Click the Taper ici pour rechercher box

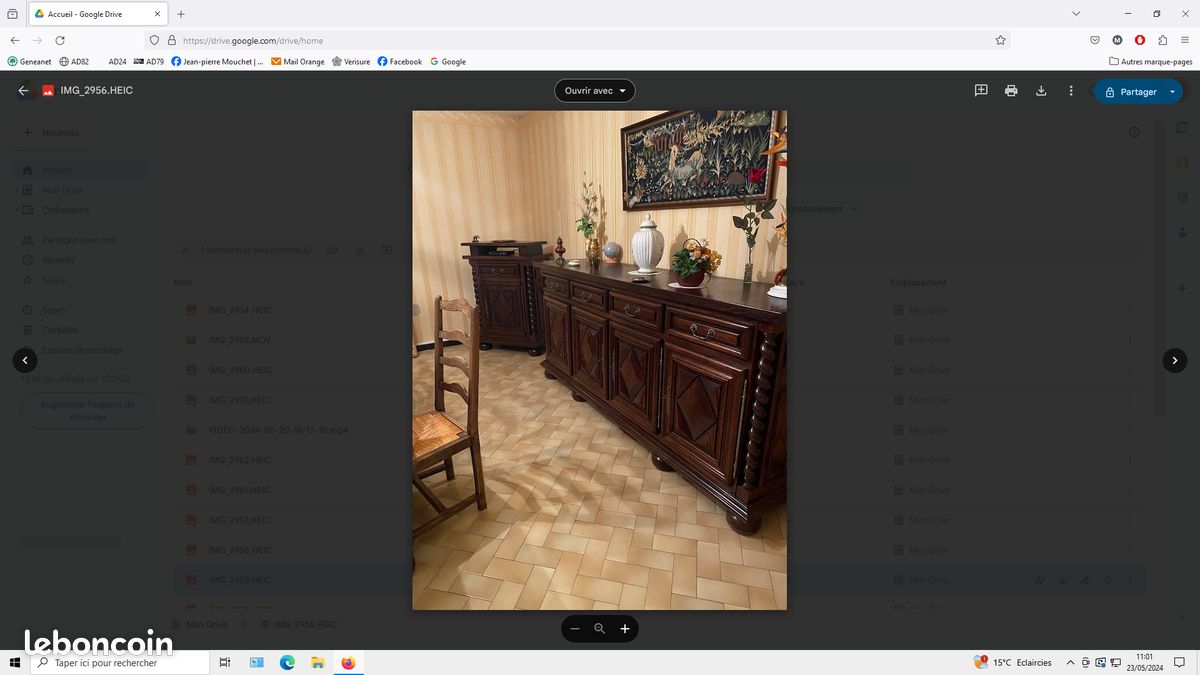coord(120,662)
